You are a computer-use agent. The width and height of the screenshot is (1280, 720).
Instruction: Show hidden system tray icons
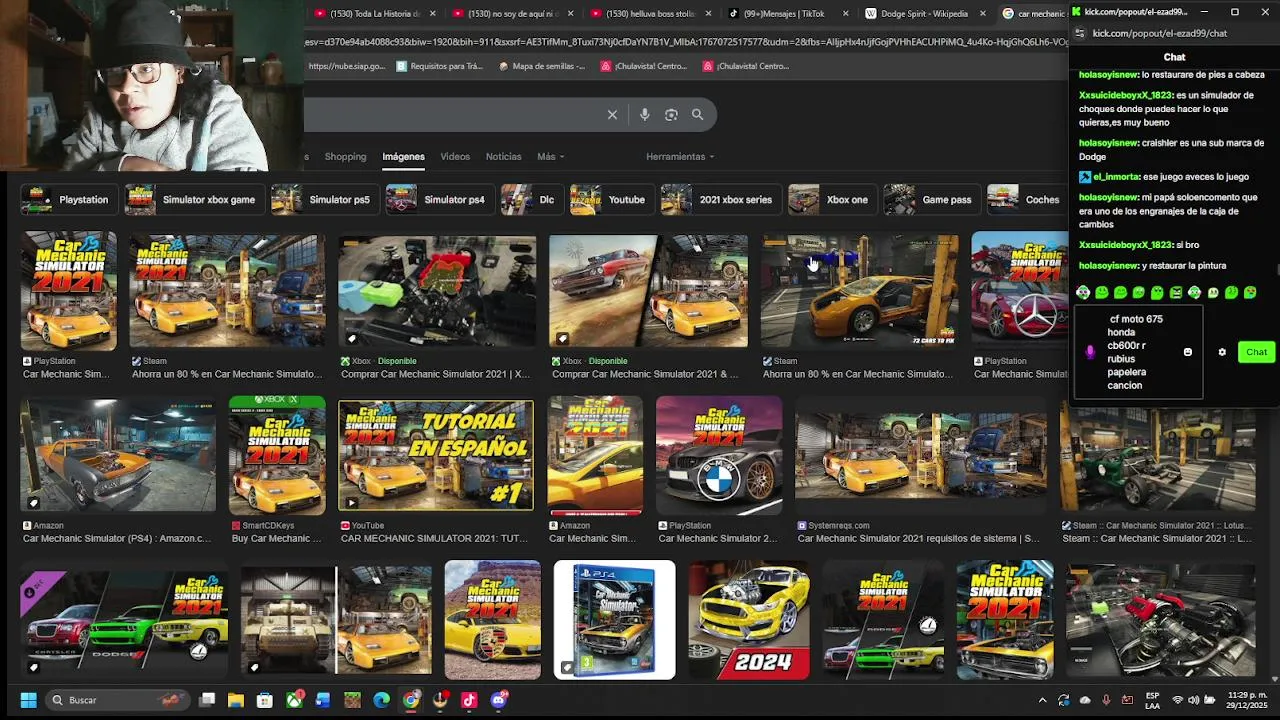tap(1042, 700)
